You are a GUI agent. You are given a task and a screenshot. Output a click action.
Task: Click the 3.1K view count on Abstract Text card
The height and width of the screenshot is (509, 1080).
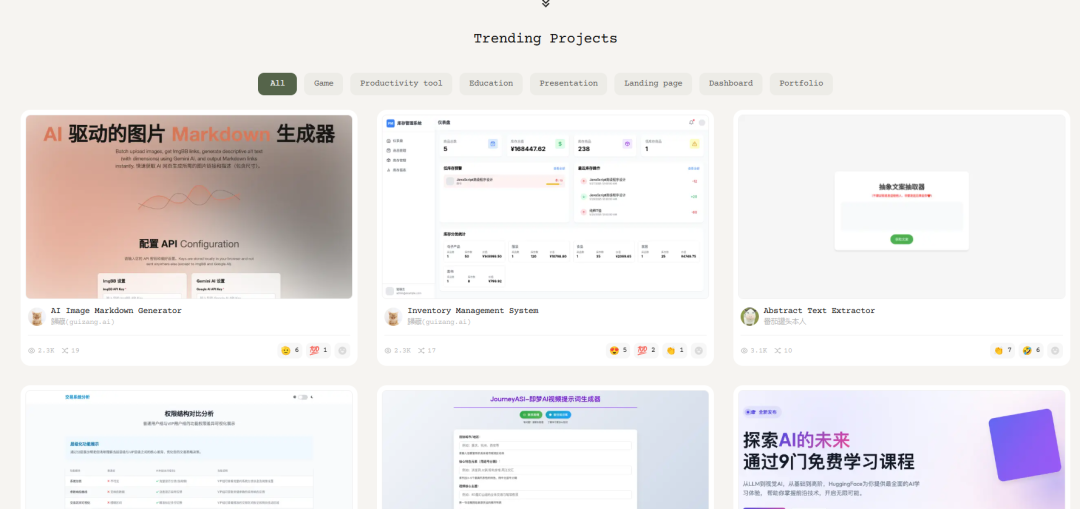point(759,351)
